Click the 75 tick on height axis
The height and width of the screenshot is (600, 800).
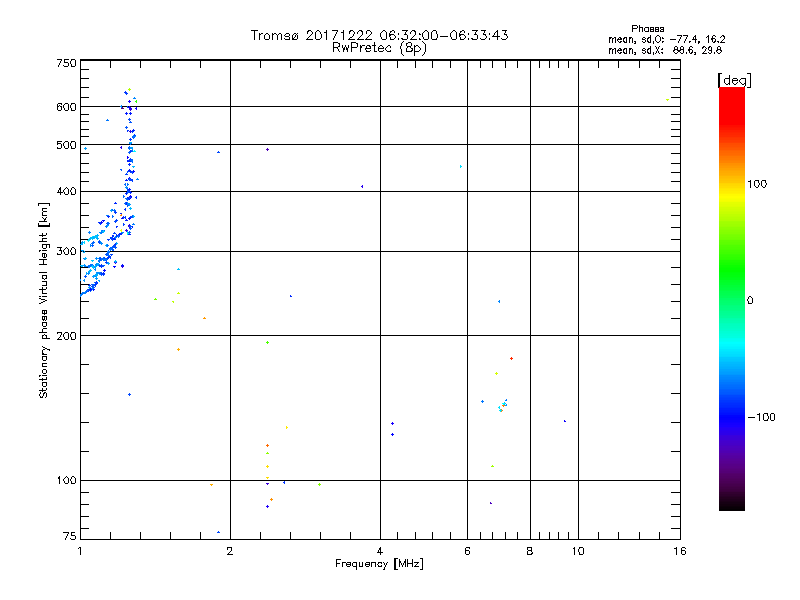point(68,537)
